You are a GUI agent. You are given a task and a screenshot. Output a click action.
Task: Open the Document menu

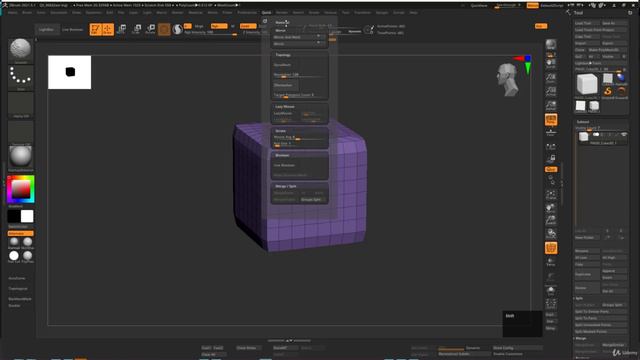59,13
